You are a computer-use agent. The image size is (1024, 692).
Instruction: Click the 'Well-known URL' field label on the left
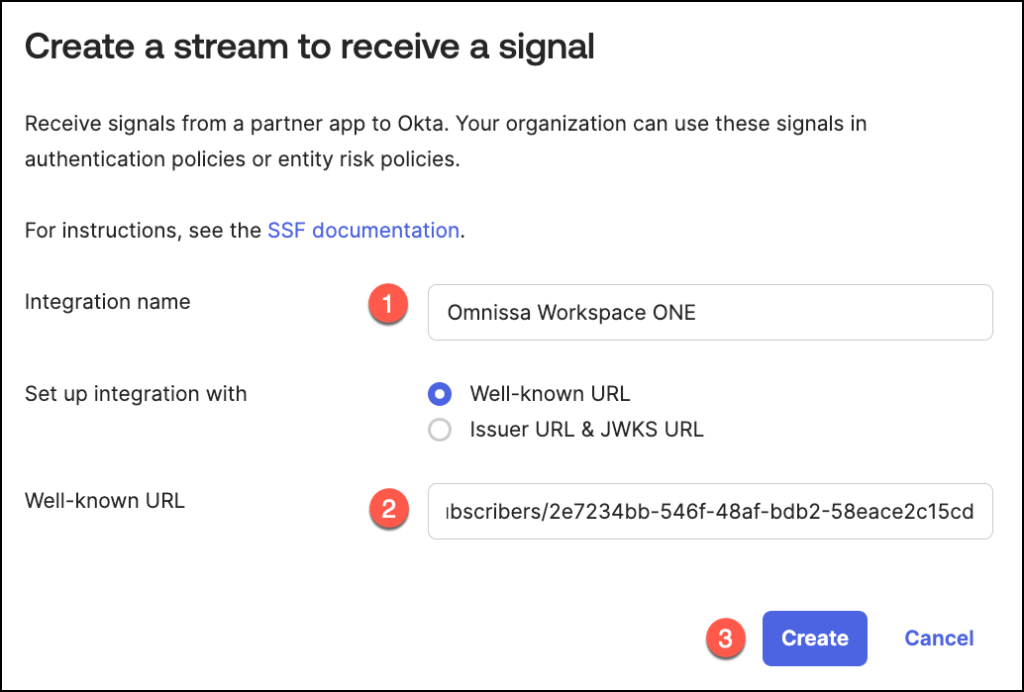[x=104, y=501]
